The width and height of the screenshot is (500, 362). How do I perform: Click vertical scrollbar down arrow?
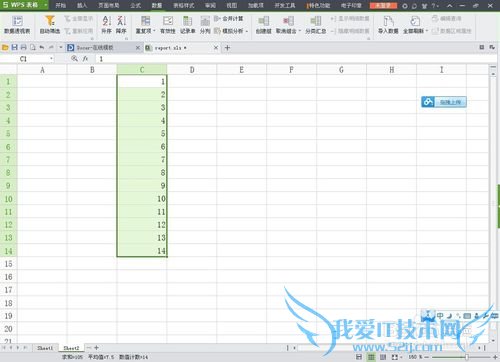(493, 340)
